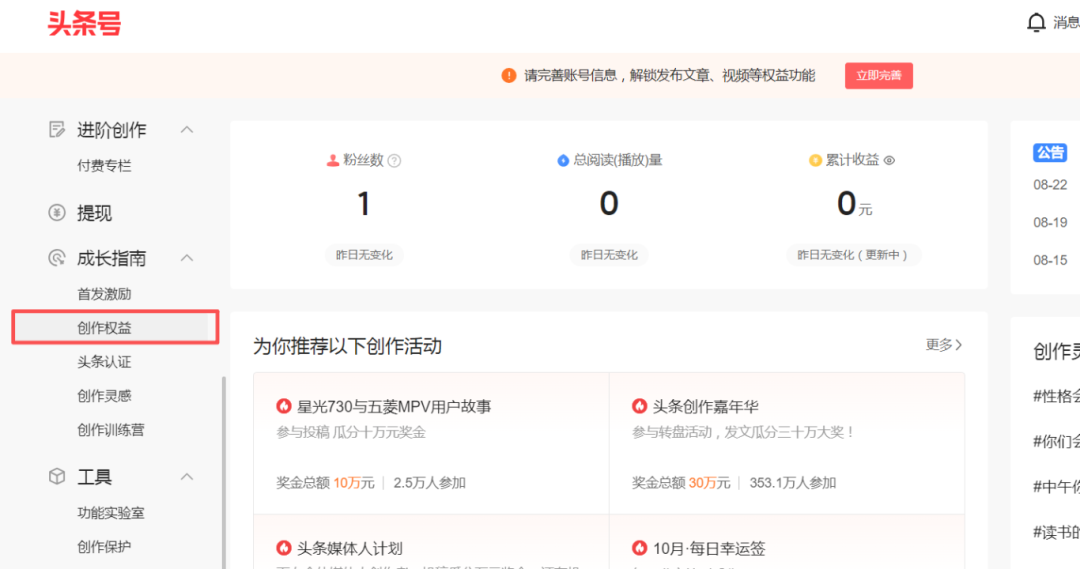The width and height of the screenshot is (1080, 569).
Task: Collapse the 进阶创作 section chevron
Action: 187,130
